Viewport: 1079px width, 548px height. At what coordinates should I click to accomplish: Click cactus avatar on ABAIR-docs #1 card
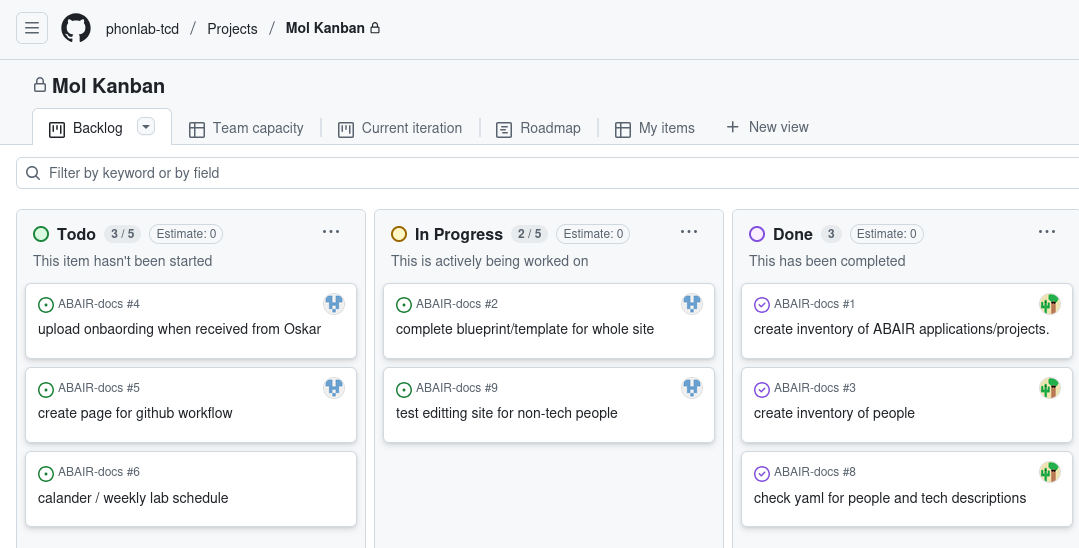coord(1049,304)
